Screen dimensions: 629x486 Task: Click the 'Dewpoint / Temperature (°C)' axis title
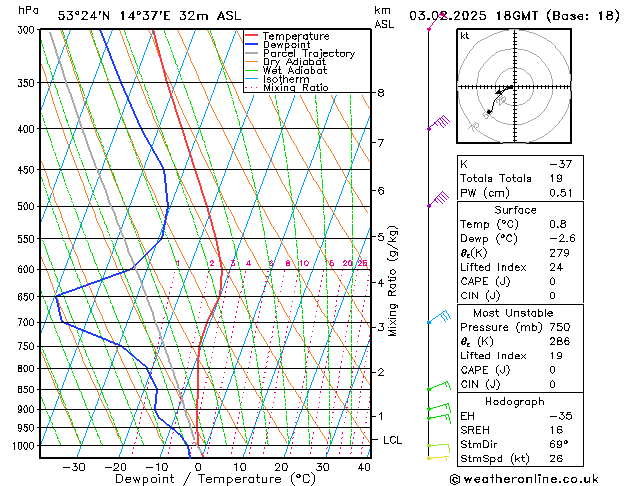215,479
